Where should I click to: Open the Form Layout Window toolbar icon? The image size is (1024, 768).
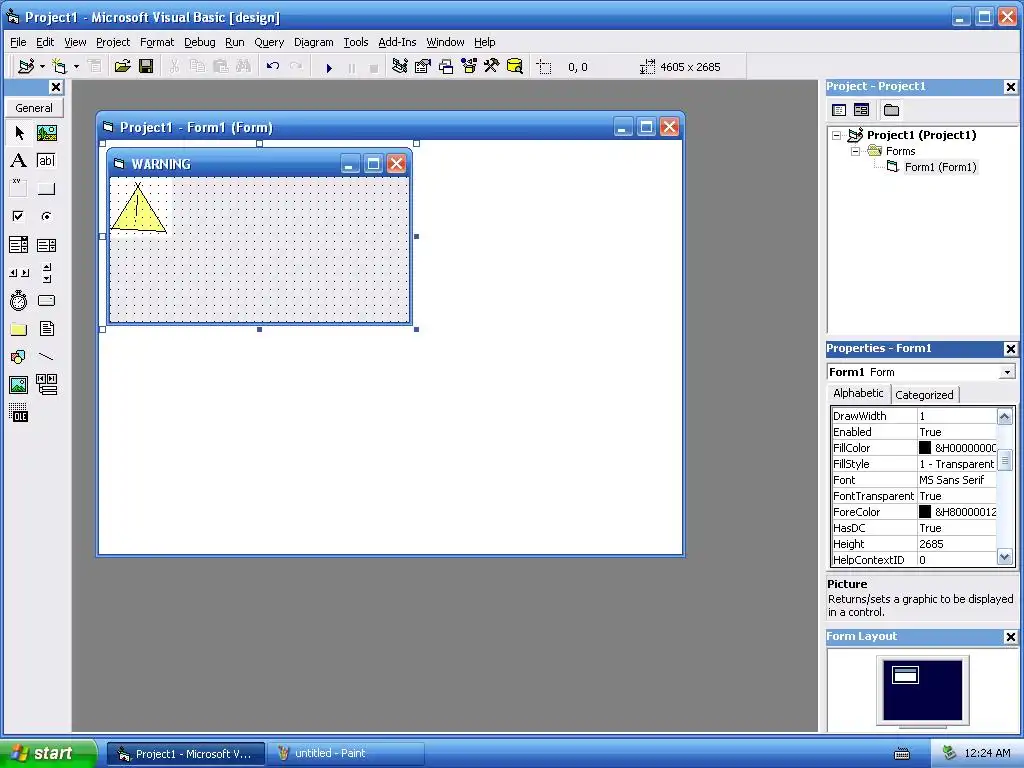click(x=446, y=67)
